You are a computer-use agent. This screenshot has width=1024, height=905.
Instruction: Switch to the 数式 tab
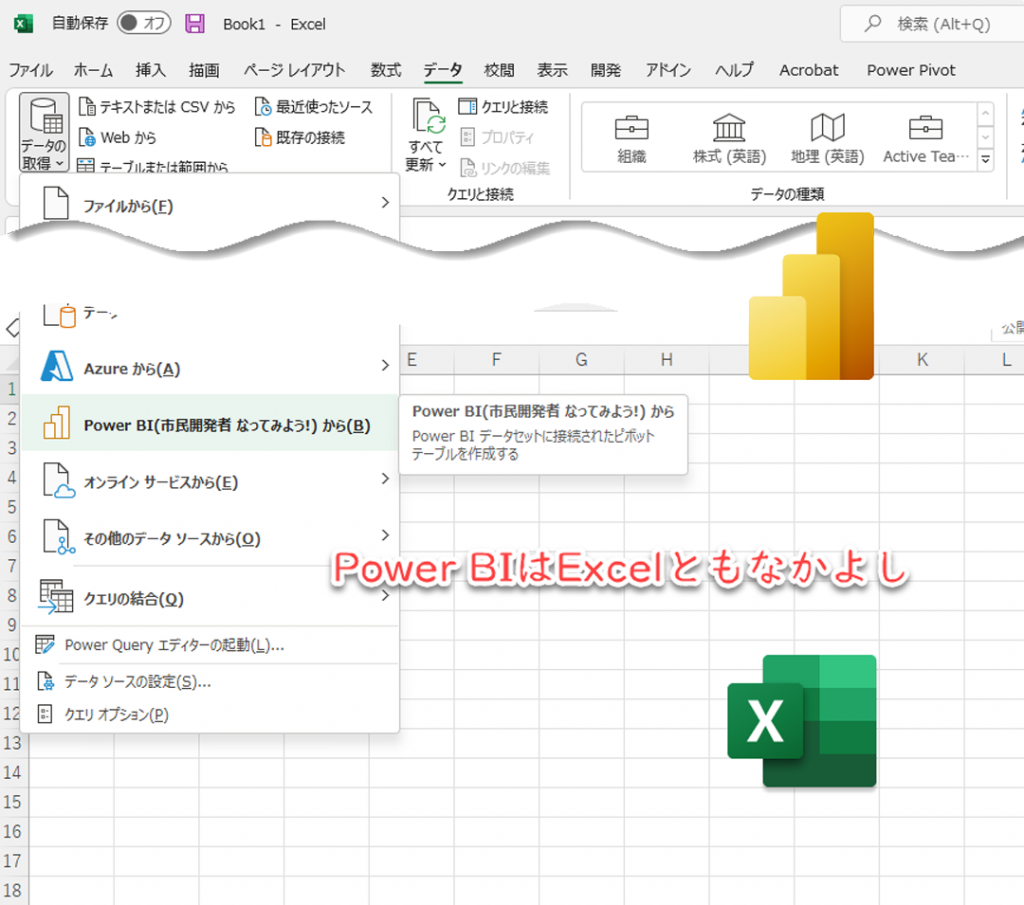pyautogui.click(x=386, y=70)
